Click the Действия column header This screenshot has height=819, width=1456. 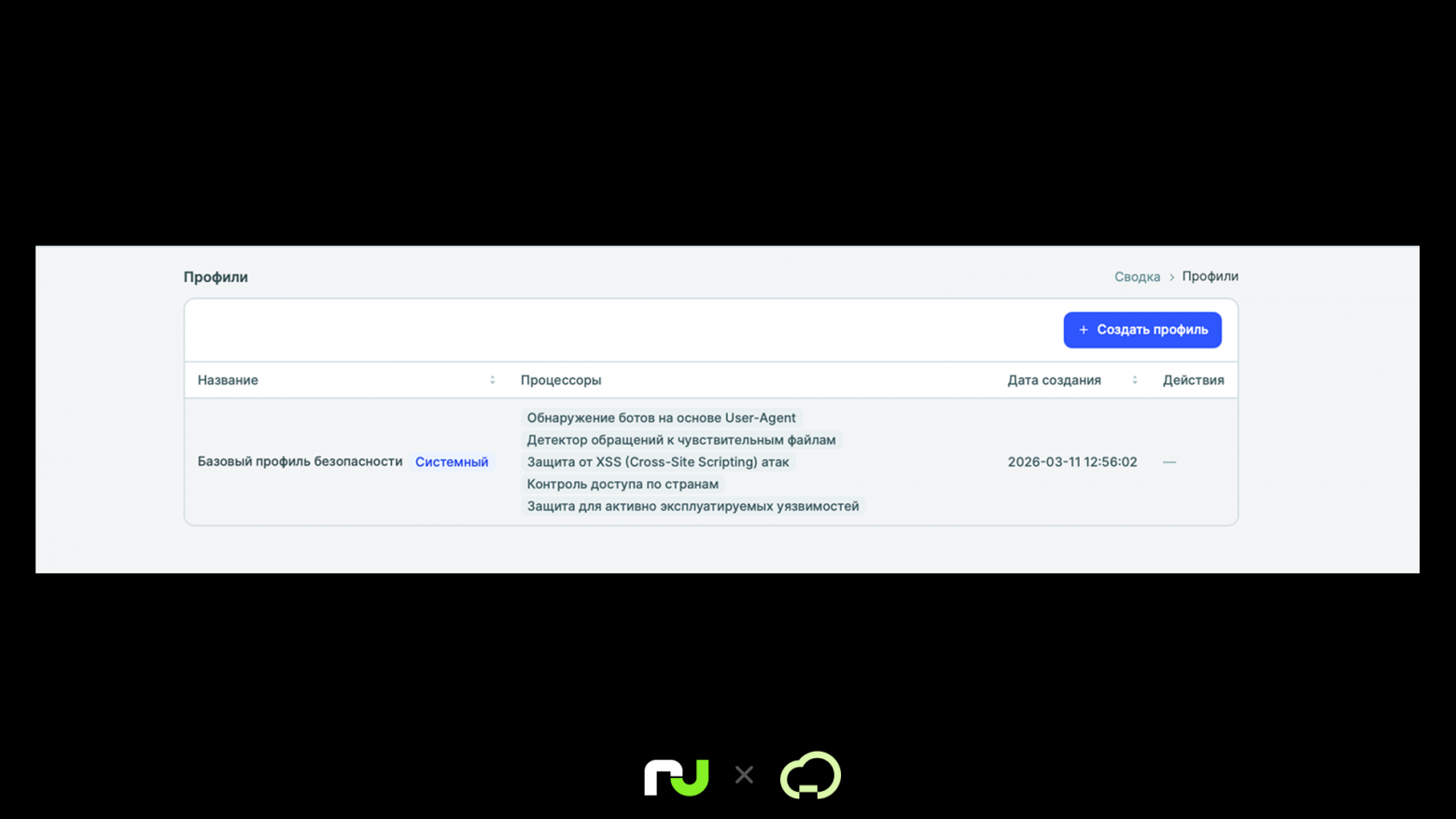click(1193, 380)
